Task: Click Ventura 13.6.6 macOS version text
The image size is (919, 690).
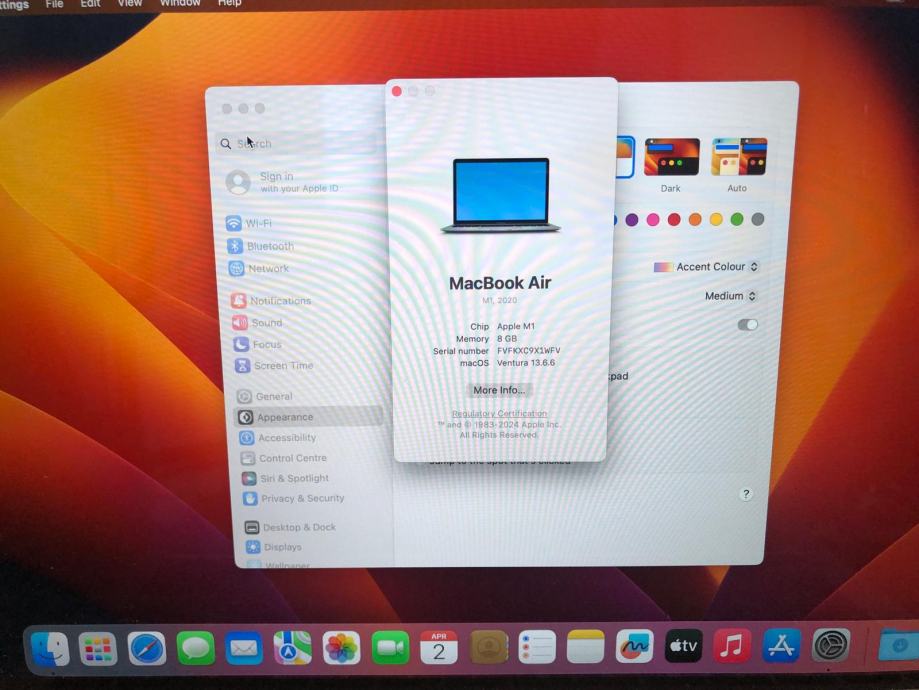Action: pyautogui.click(x=526, y=363)
